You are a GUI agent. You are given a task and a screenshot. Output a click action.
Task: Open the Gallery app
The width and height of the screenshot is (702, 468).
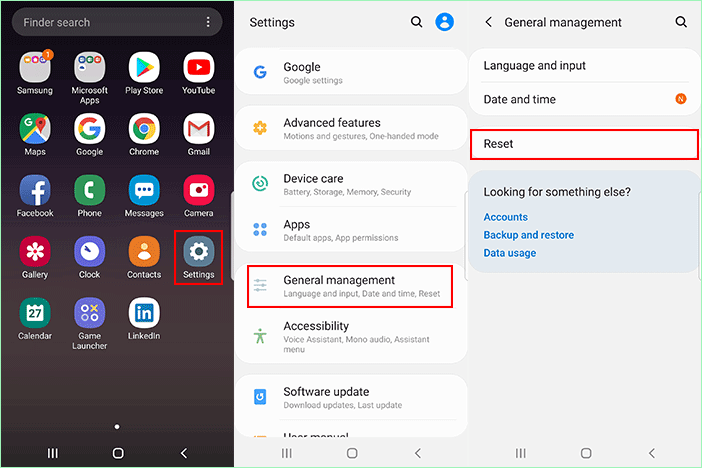(x=35, y=252)
